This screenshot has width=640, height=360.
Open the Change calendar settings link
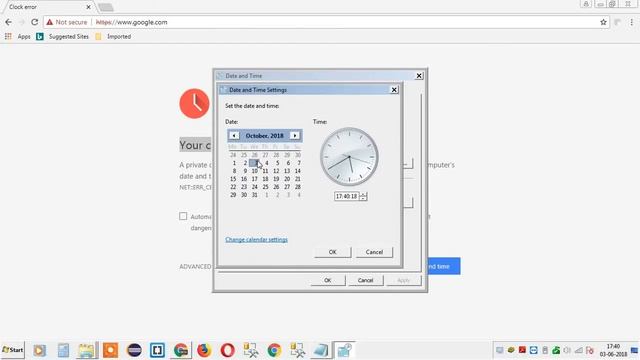[x=256, y=240]
